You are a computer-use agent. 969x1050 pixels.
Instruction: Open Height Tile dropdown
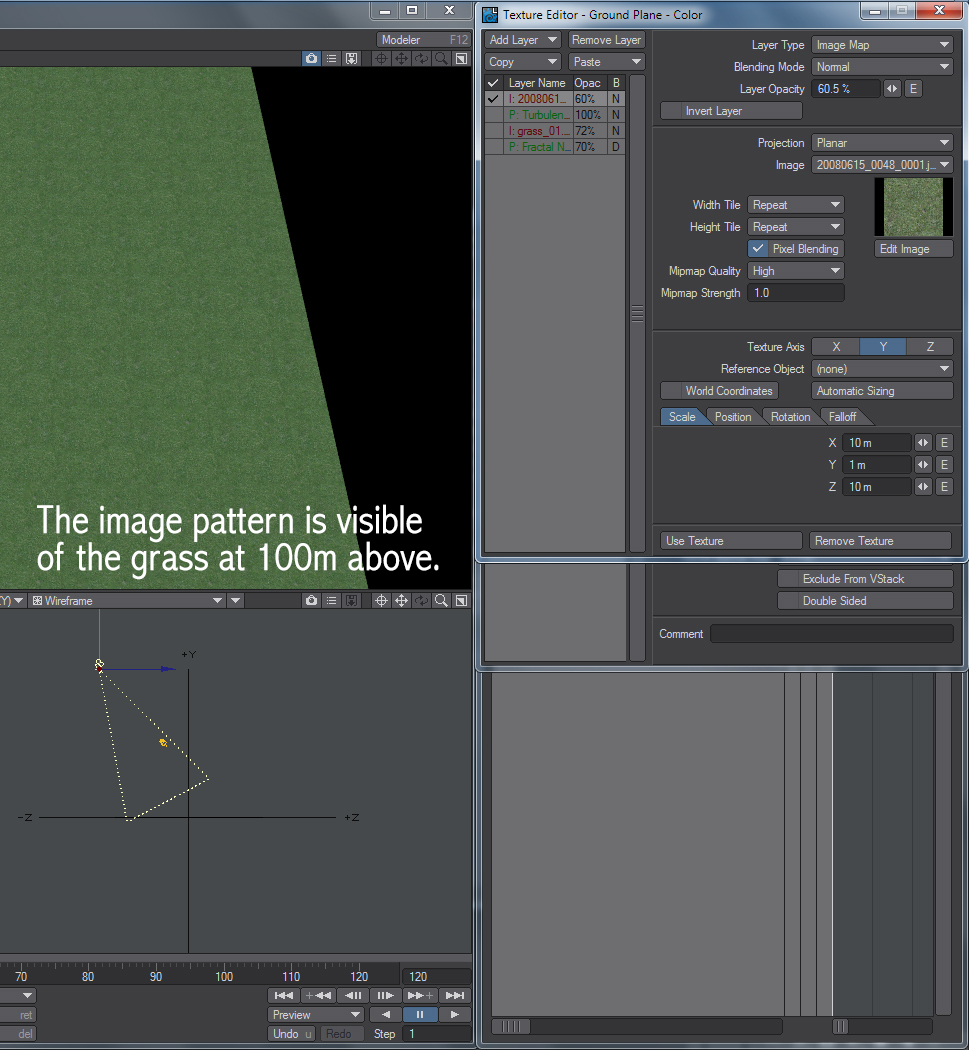[796, 227]
